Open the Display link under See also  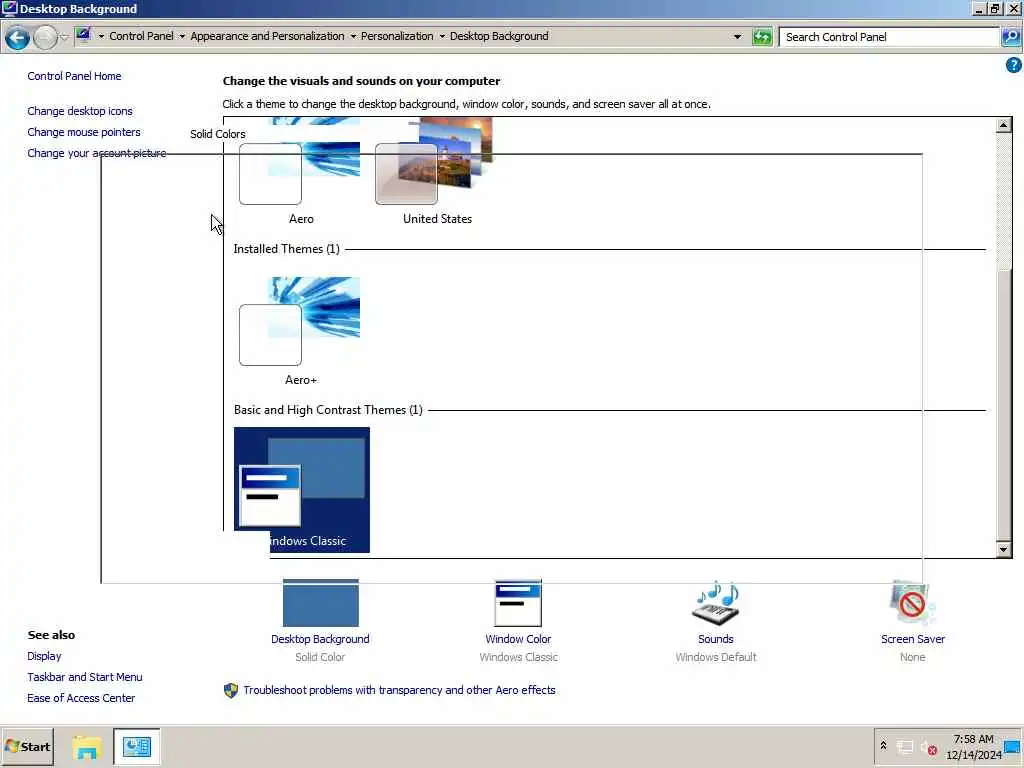coord(44,656)
